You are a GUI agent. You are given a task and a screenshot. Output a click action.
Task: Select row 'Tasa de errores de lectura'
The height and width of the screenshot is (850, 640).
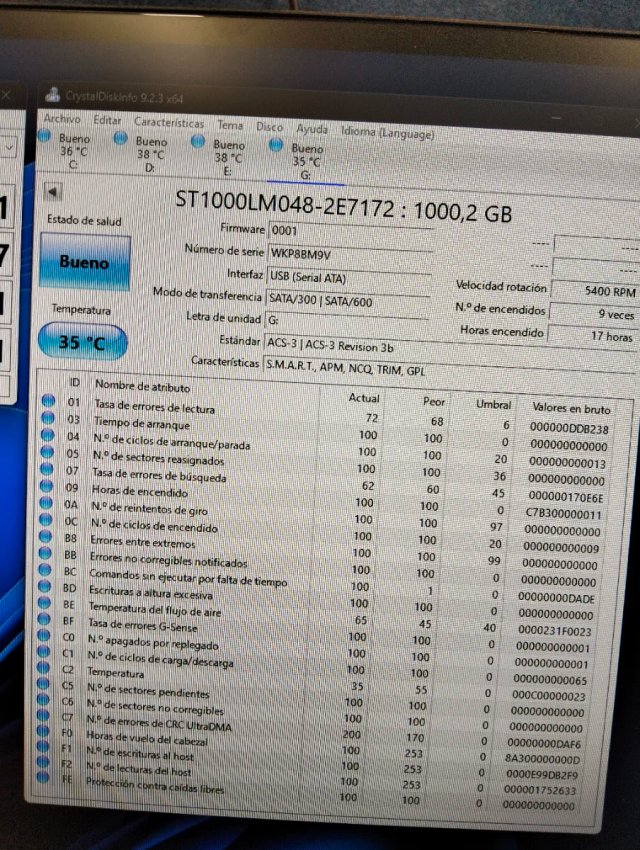[331, 415]
